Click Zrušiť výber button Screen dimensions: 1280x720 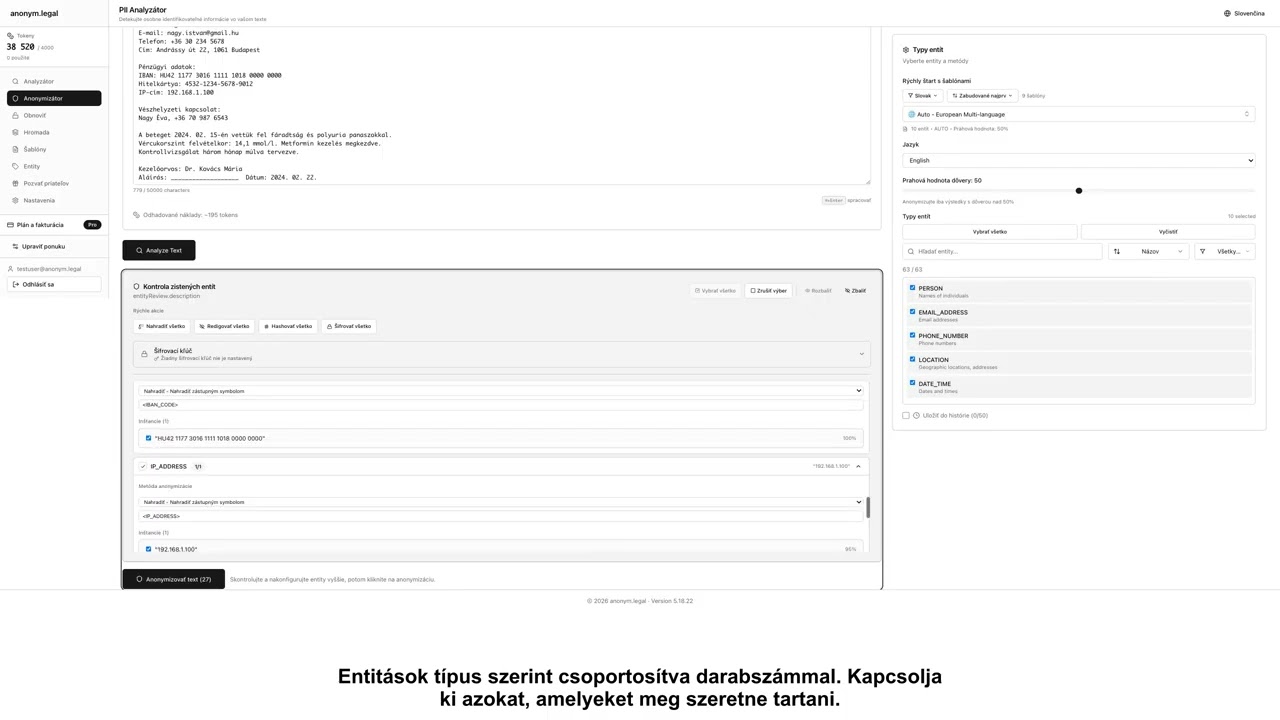click(768, 291)
